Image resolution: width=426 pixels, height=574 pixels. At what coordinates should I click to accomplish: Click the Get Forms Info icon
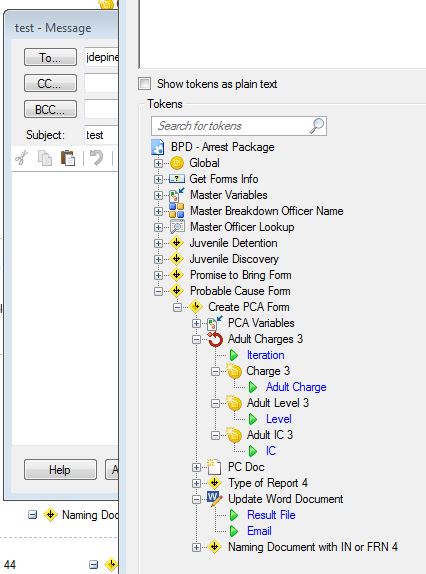[x=177, y=179]
